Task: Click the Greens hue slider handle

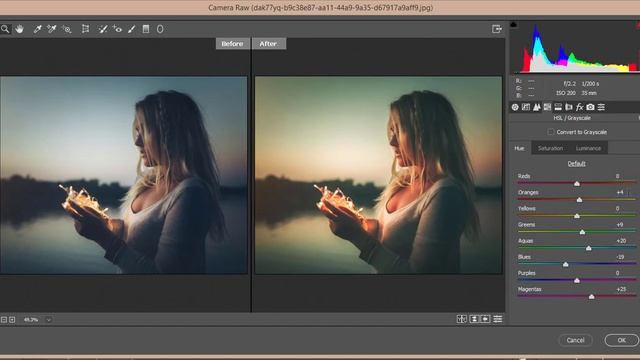Action: tap(582, 232)
